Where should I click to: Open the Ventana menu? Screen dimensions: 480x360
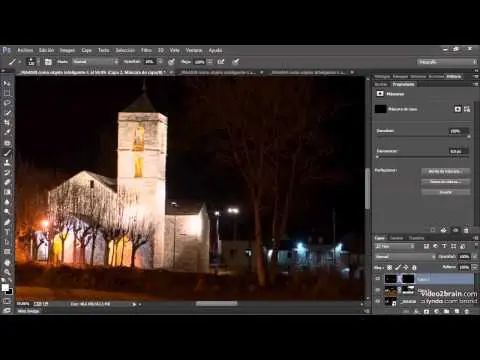click(x=194, y=50)
